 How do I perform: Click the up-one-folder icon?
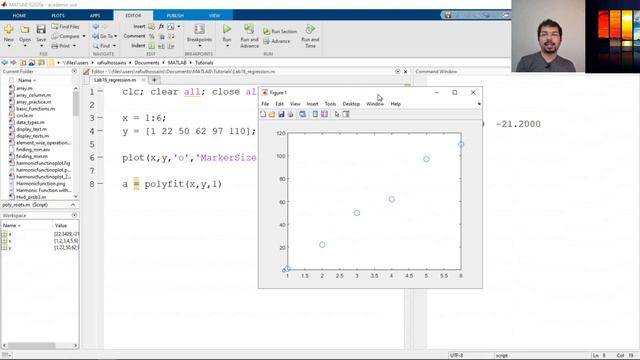tap(23, 63)
